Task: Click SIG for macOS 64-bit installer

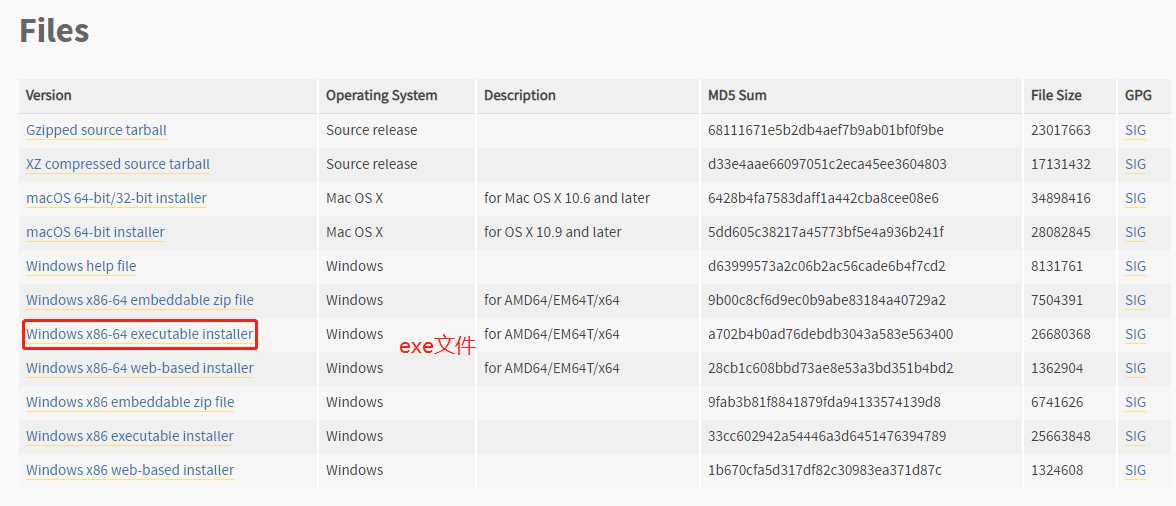Action: pyautogui.click(x=1135, y=232)
